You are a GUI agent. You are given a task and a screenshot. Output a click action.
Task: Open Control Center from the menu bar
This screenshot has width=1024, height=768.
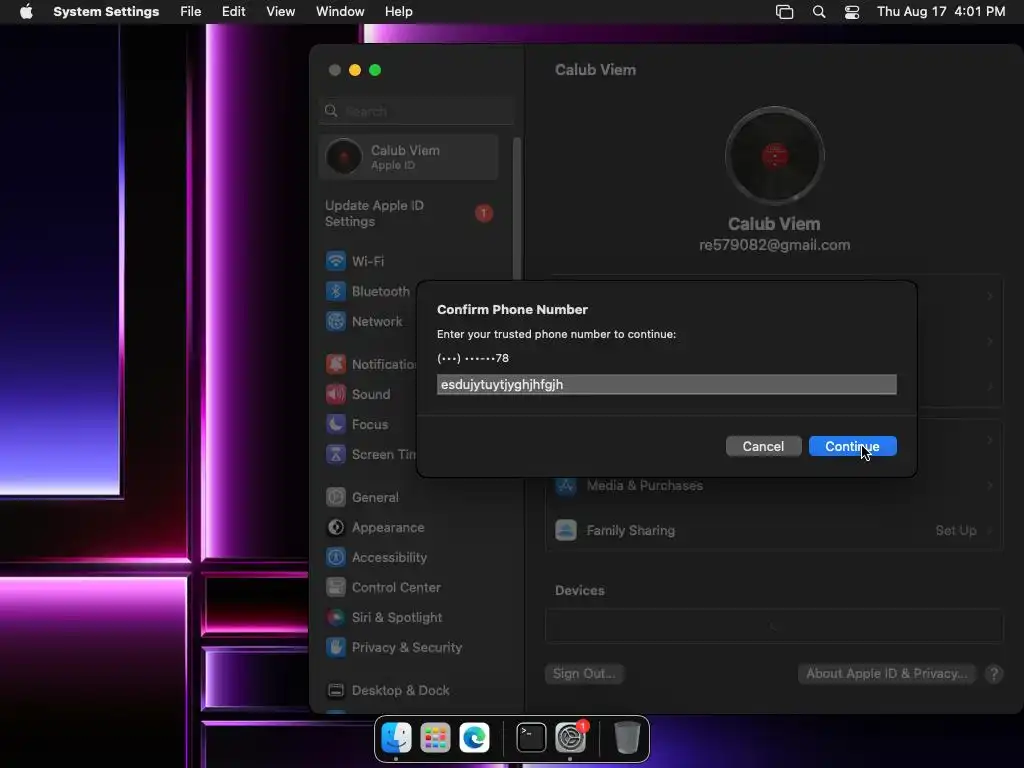click(x=852, y=12)
